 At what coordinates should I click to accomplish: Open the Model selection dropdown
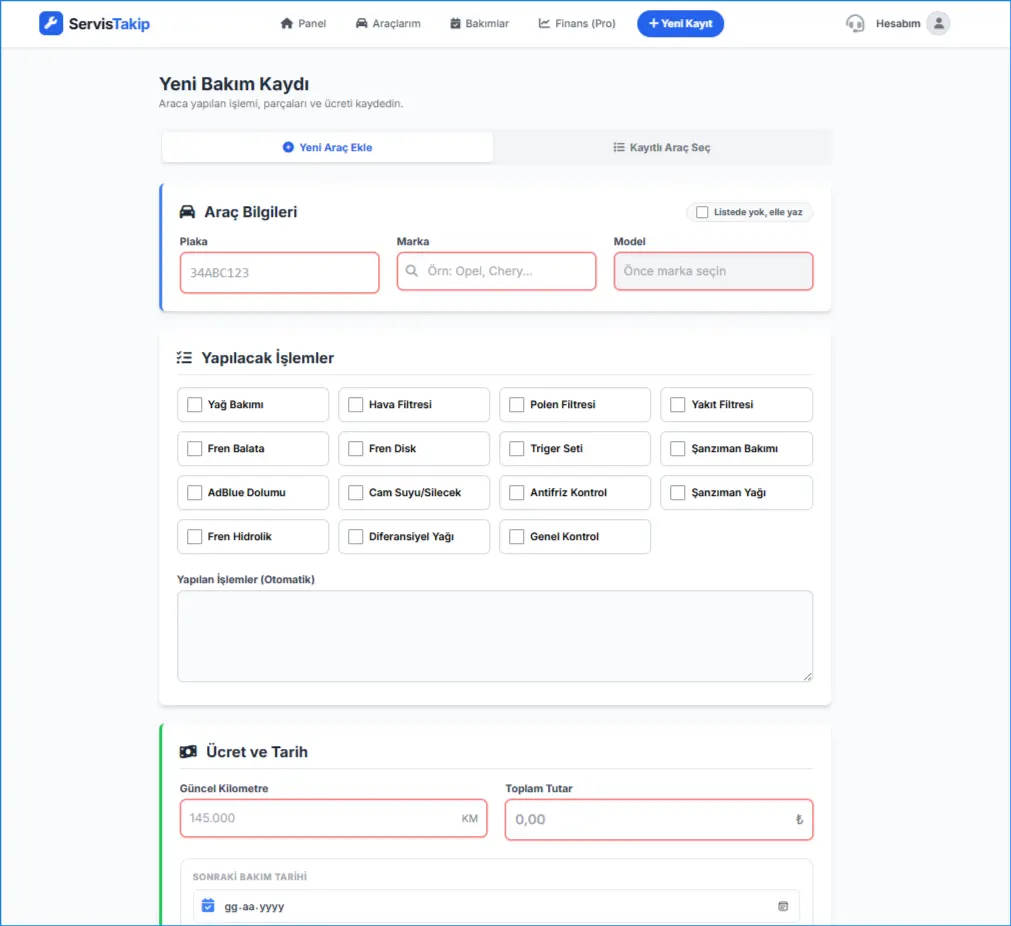(x=713, y=271)
